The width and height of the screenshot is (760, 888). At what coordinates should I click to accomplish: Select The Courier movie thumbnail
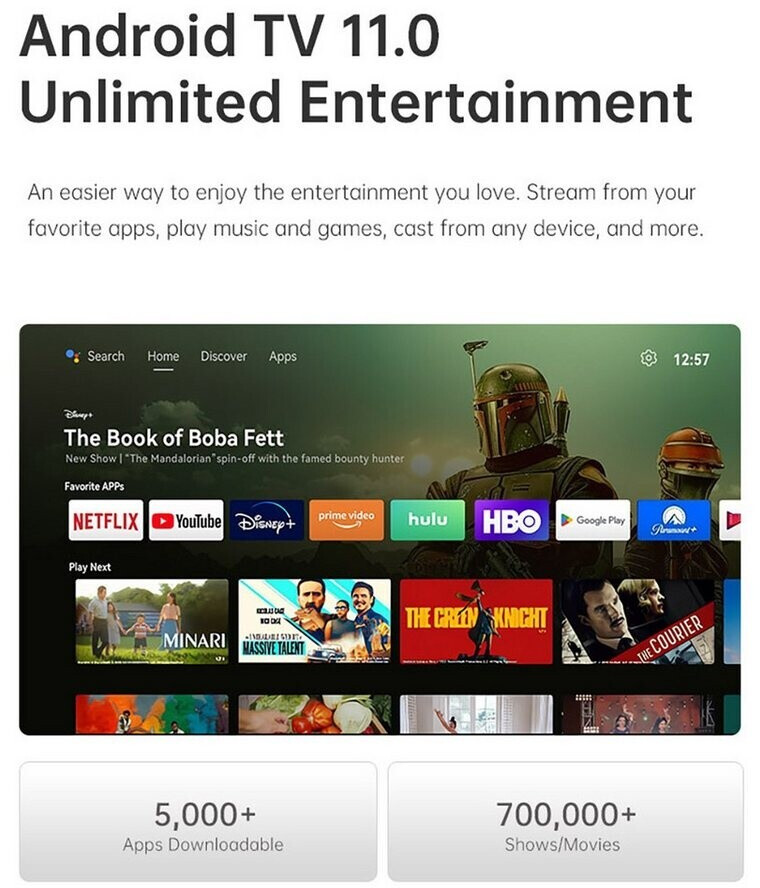point(638,621)
